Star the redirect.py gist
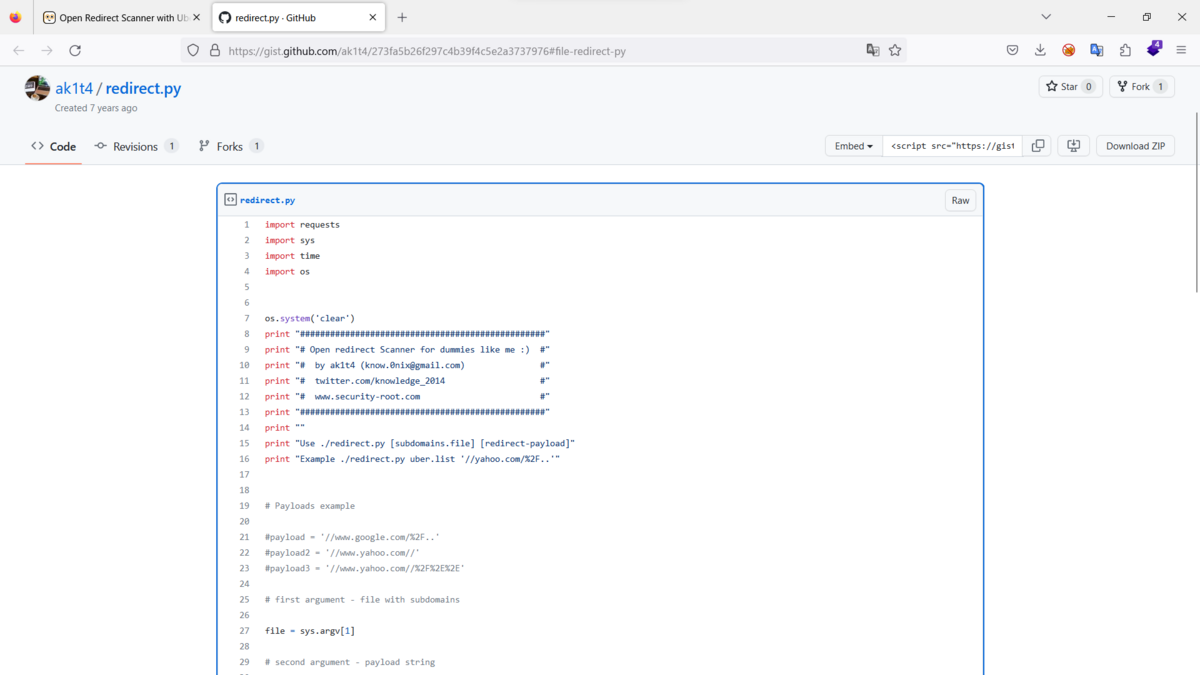Image resolution: width=1200 pixels, height=675 pixels. [x=1070, y=86]
